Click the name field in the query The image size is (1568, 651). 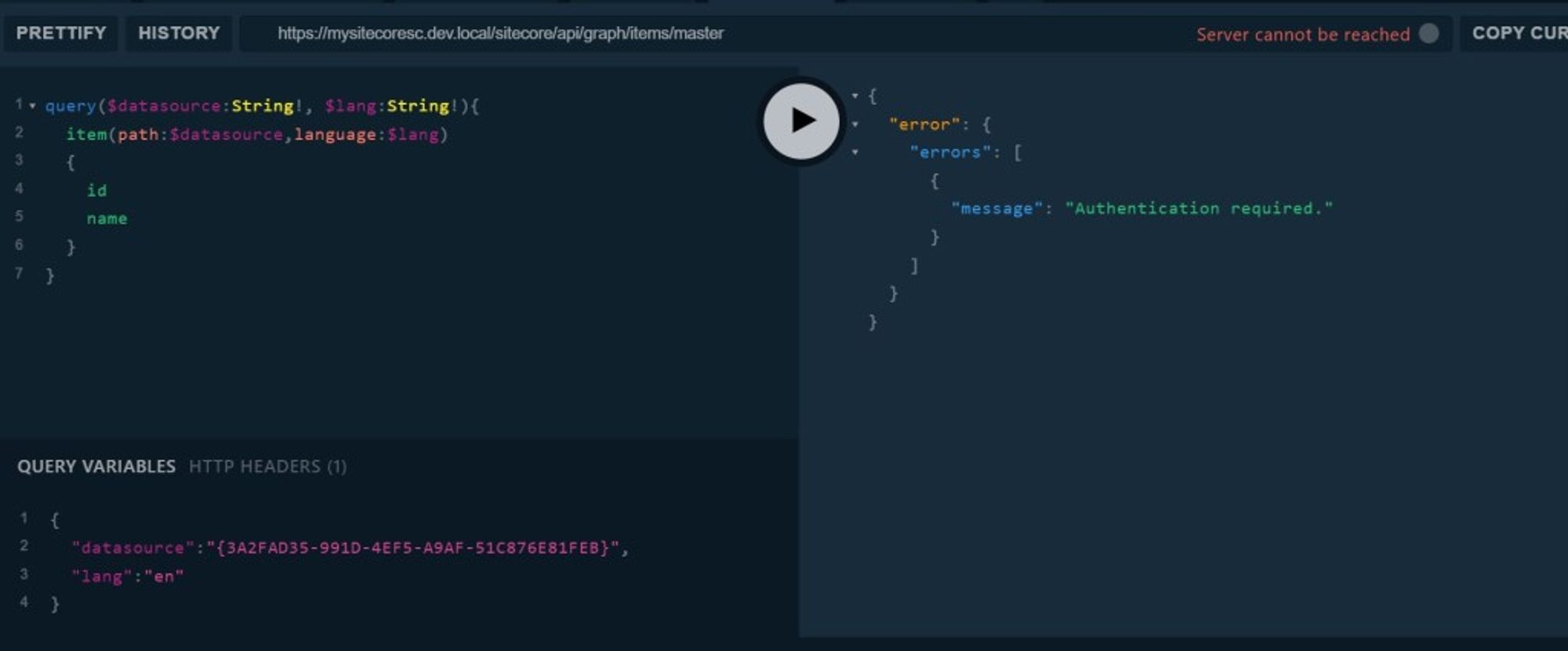click(107, 219)
